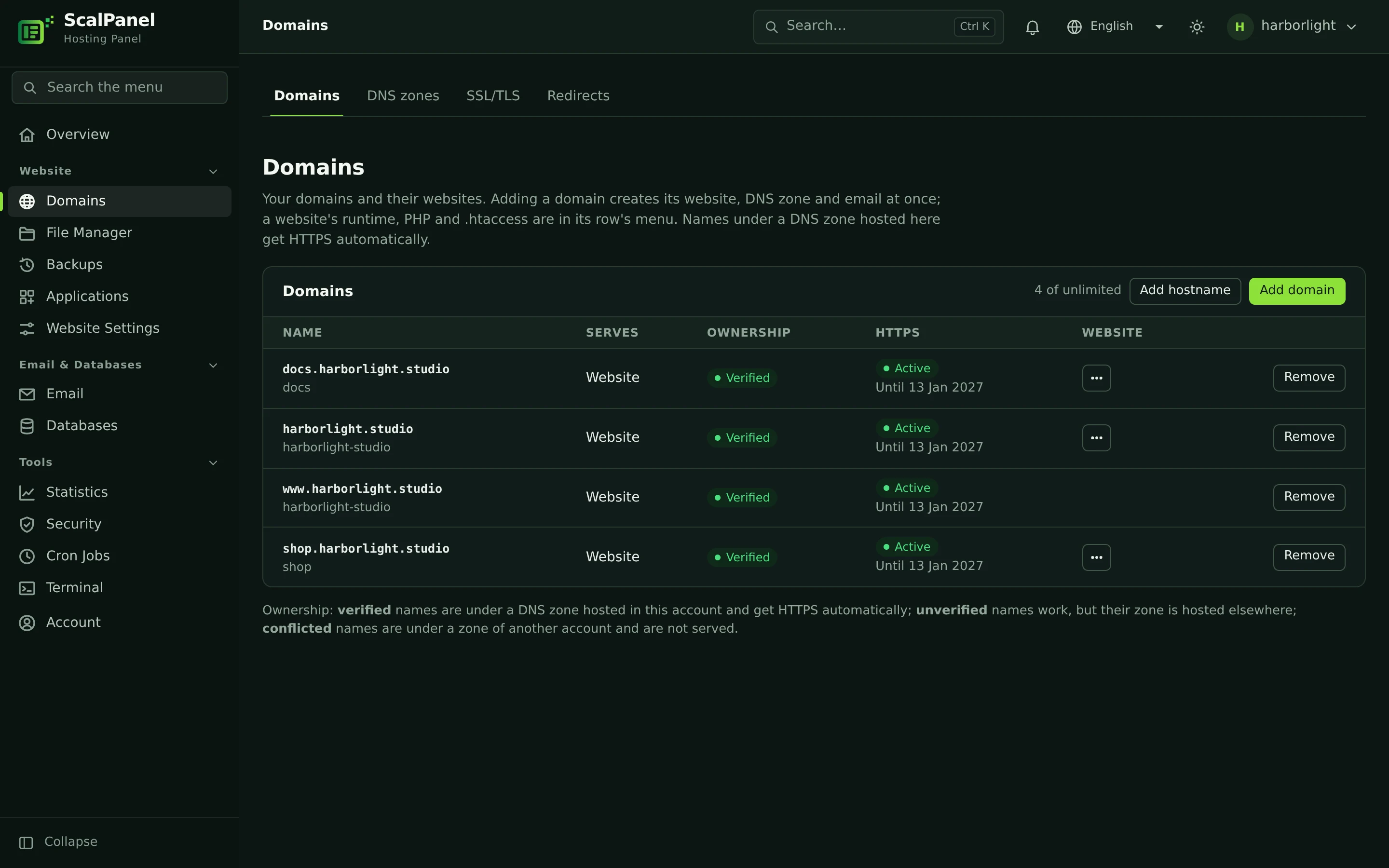
Task: Click the Website Settings sliders icon
Action: (x=27, y=328)
